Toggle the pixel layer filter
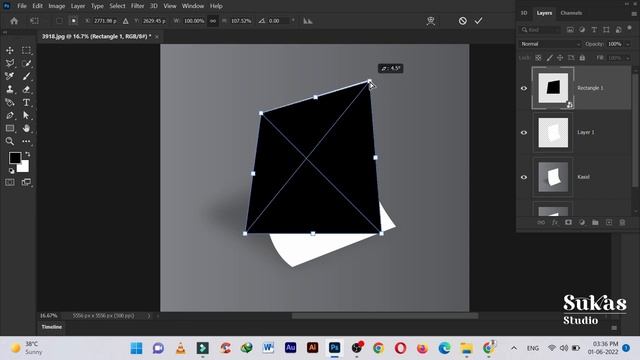640x360 pixels. [x=570, y=30]
